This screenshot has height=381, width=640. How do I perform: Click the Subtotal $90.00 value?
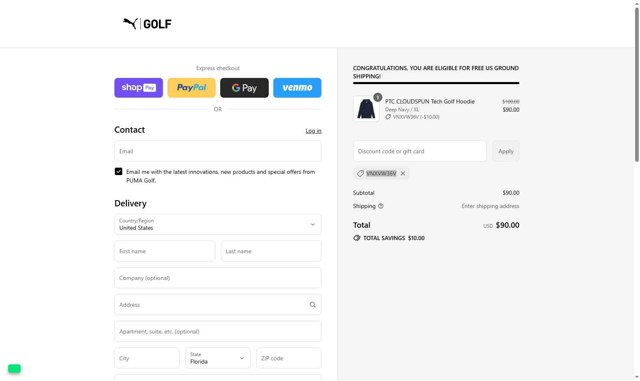coord(511,193)
